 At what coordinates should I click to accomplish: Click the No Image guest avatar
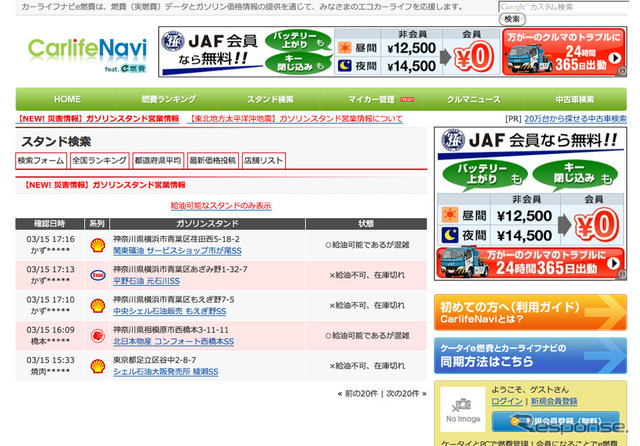click(463, 409)
